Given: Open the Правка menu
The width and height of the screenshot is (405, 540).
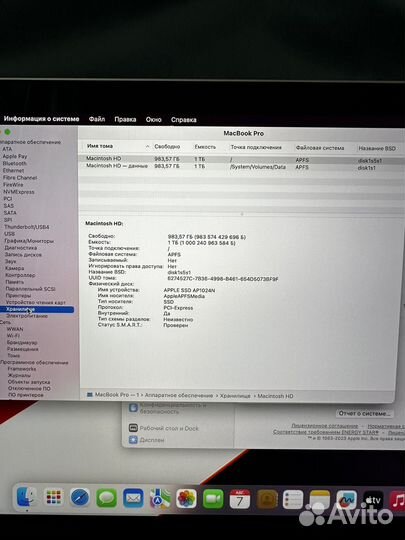Looking at the screenshot, I should pos(125,120).
